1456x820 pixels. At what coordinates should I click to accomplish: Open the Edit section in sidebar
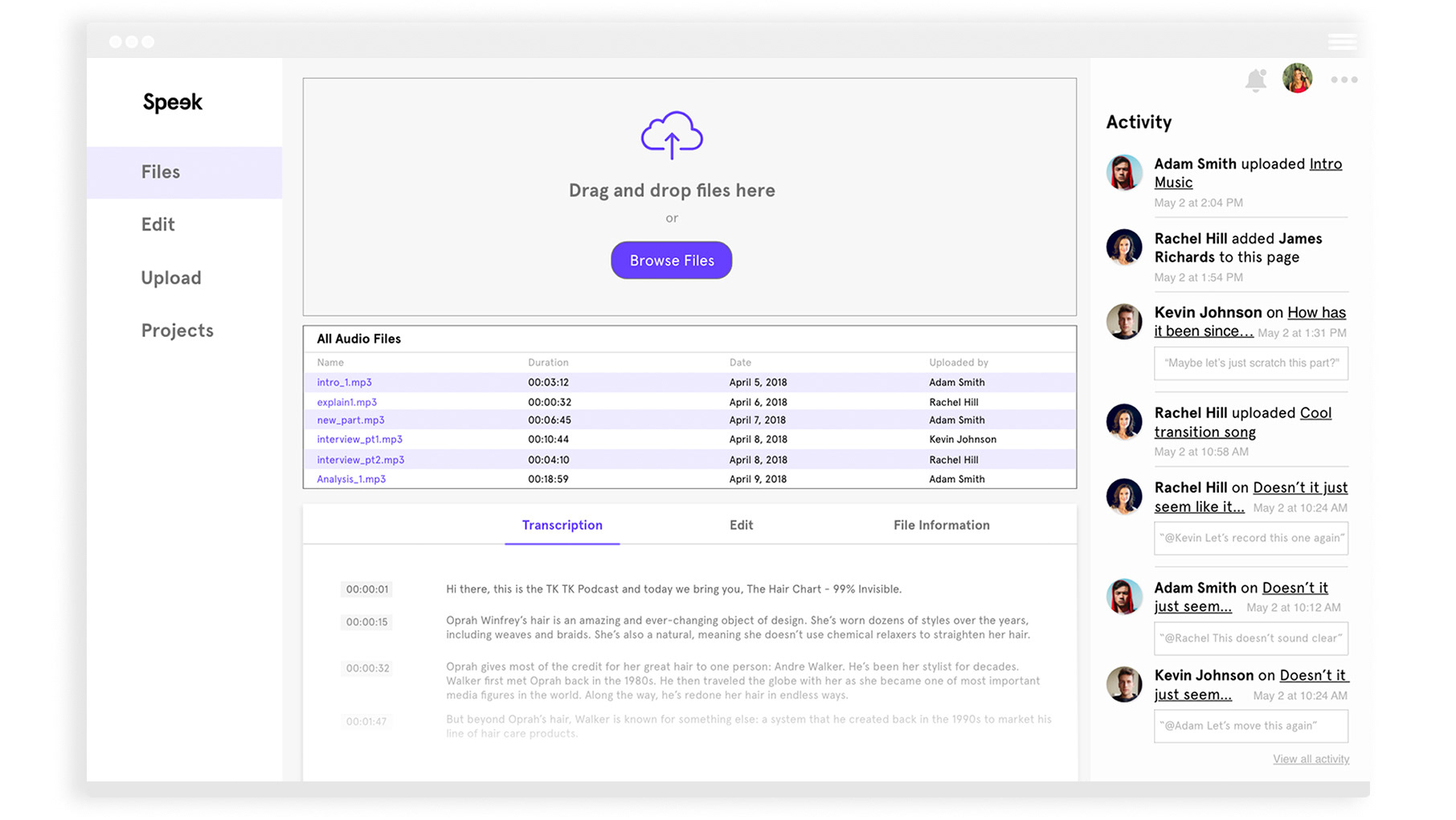point(157,224)
